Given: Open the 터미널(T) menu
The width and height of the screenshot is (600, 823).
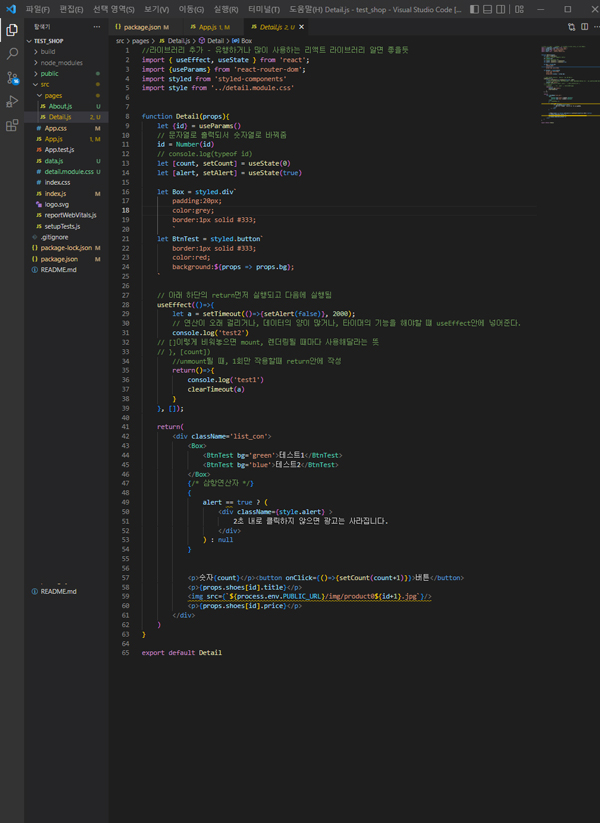Looking at the screenshot, I should pos(264,9).
